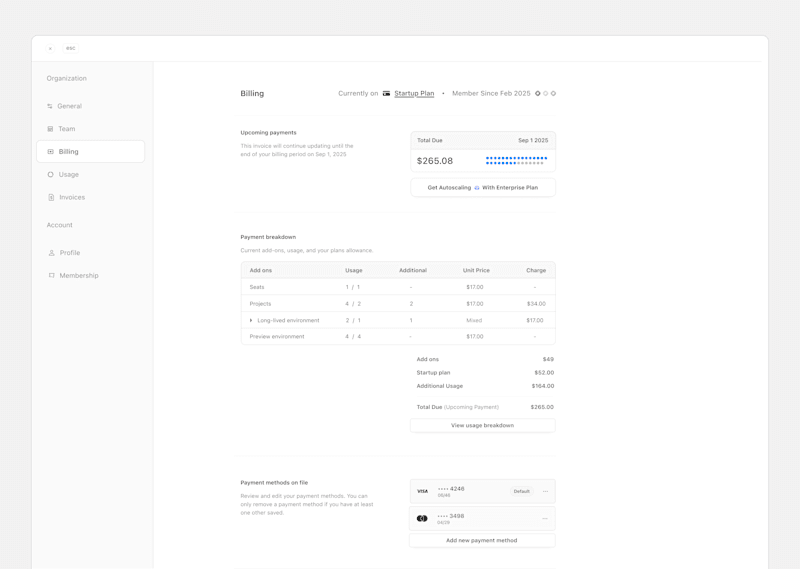Click the blue autoscaling icon
The width and height of the screenshot is (800, 569).
pos(477,188)
